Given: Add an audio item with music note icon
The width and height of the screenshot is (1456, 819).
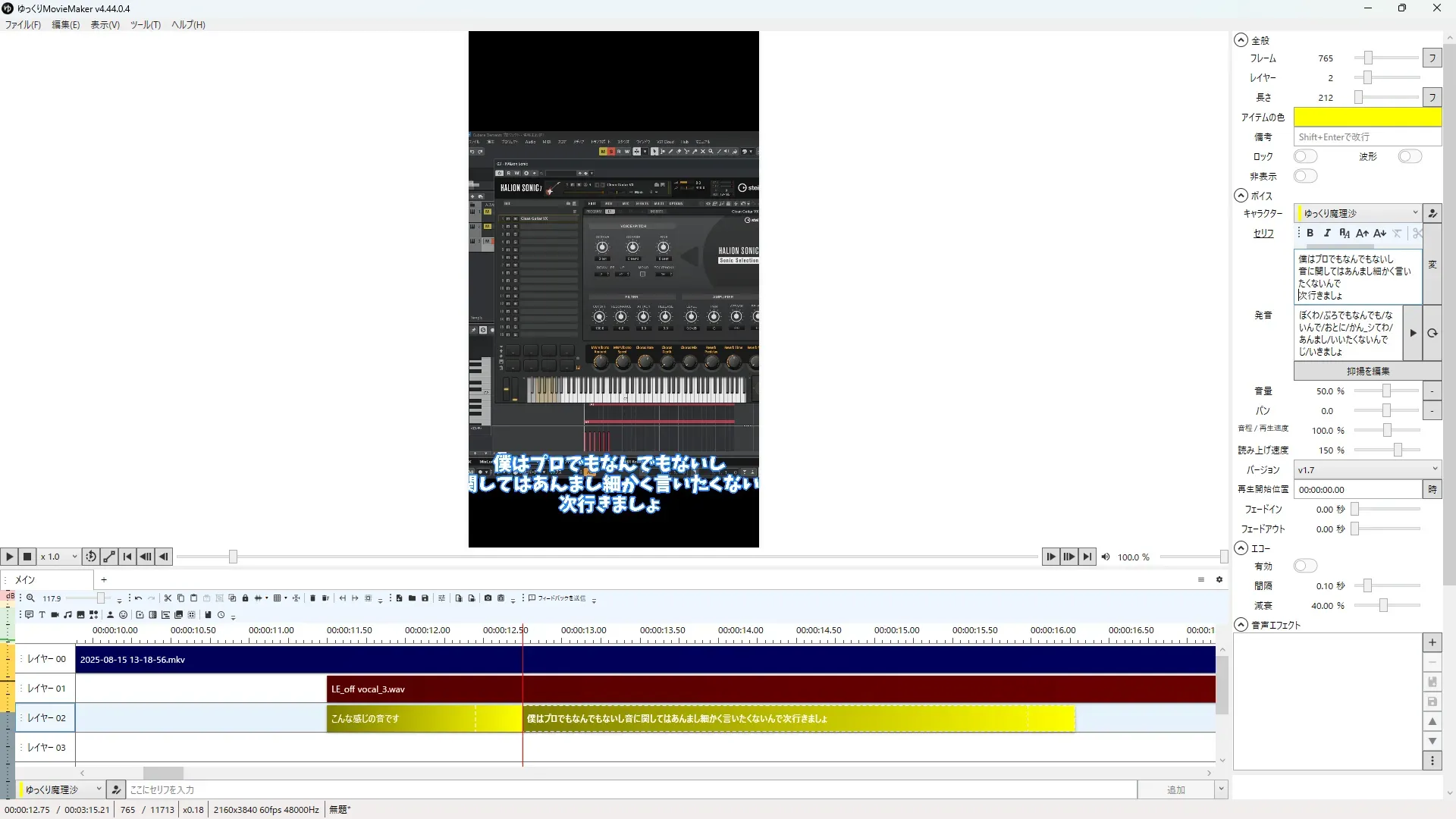Looking at the screenshot, I should pyautogui.click(x=67, y=615).
